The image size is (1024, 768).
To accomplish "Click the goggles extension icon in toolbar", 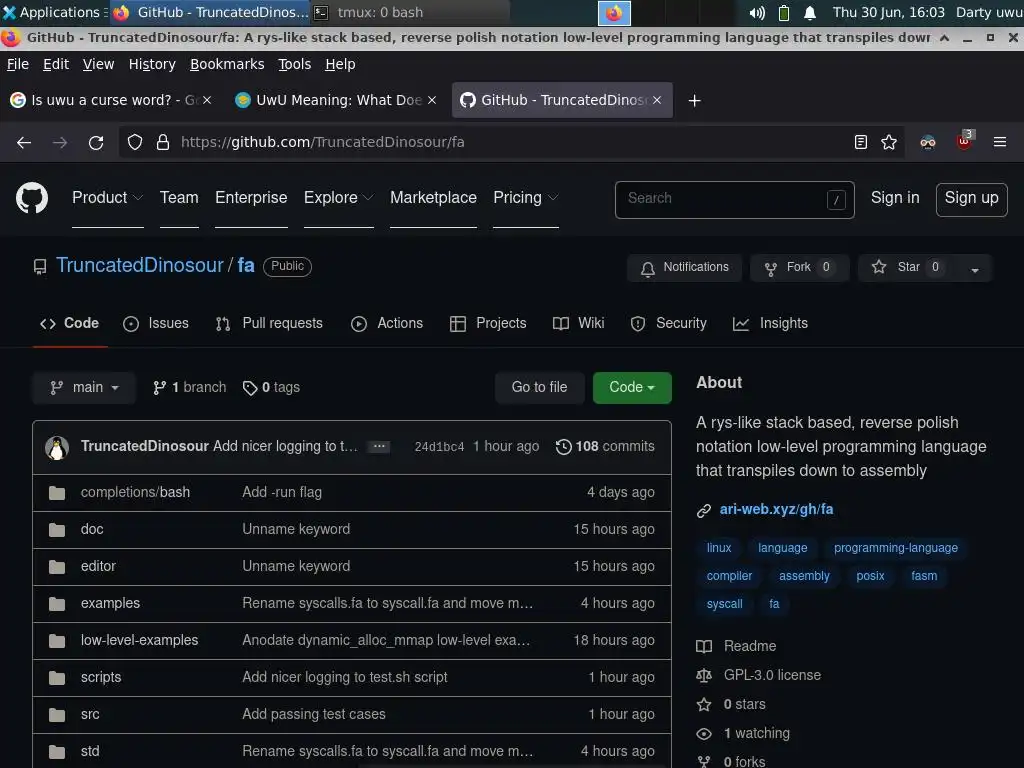I will pyautogui.click(x=928, y=142).
